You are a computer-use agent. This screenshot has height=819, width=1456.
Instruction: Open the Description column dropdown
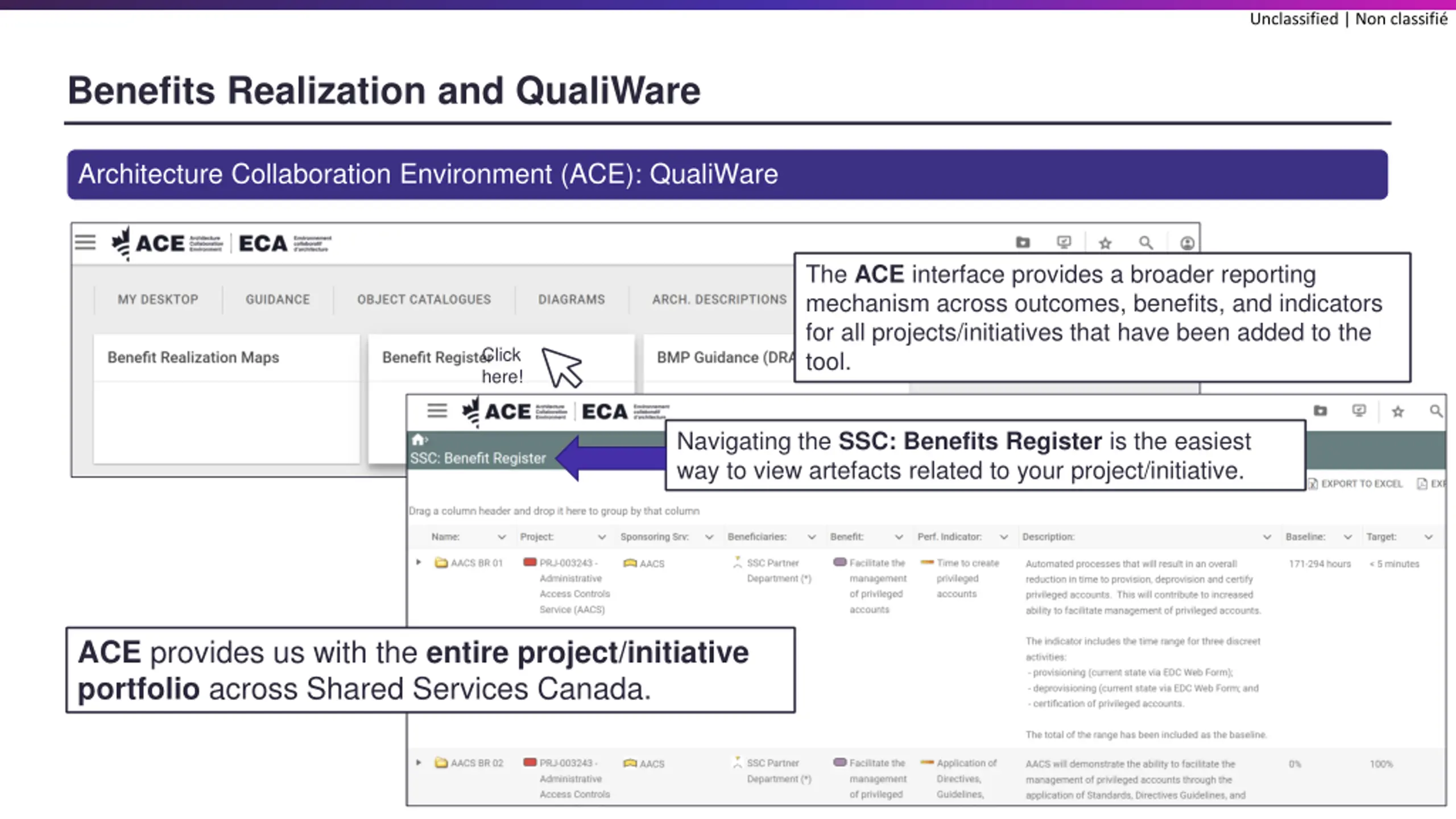1267,537
